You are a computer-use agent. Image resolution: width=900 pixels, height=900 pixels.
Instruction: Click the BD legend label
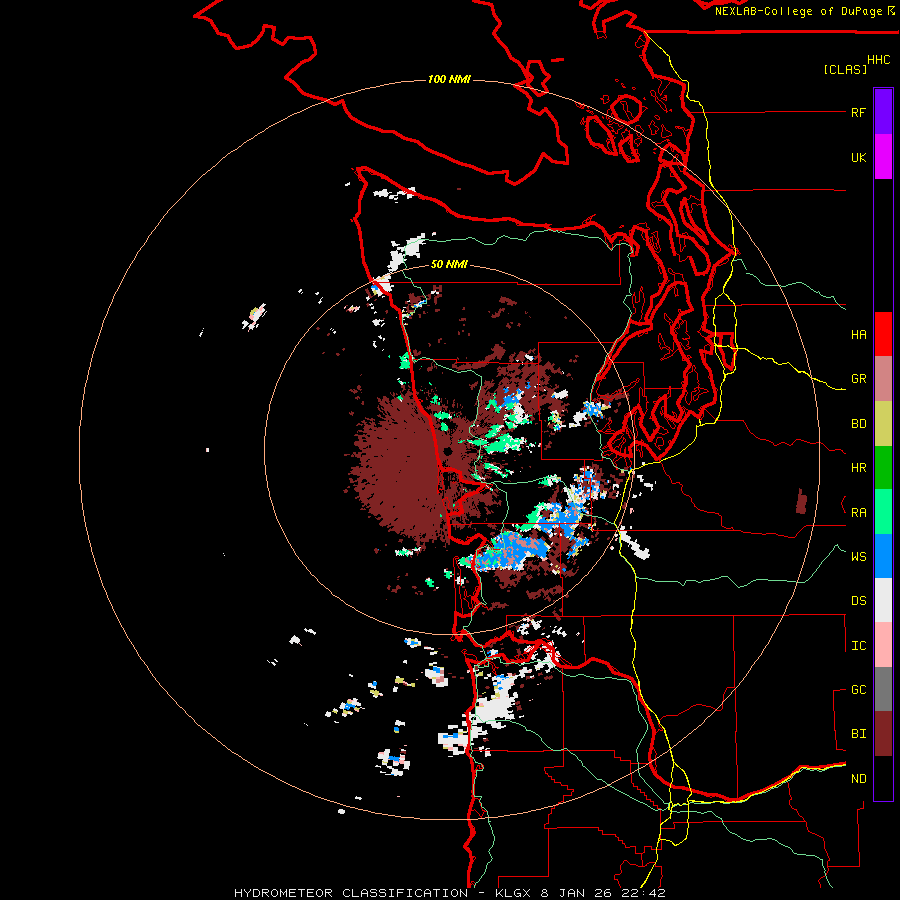point(858,424)
